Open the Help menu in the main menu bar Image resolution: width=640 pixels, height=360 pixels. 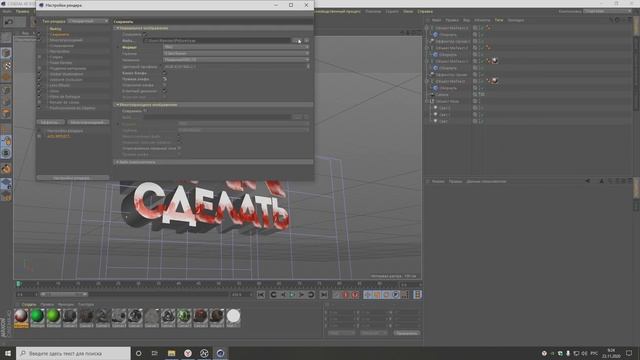(425, 11)
